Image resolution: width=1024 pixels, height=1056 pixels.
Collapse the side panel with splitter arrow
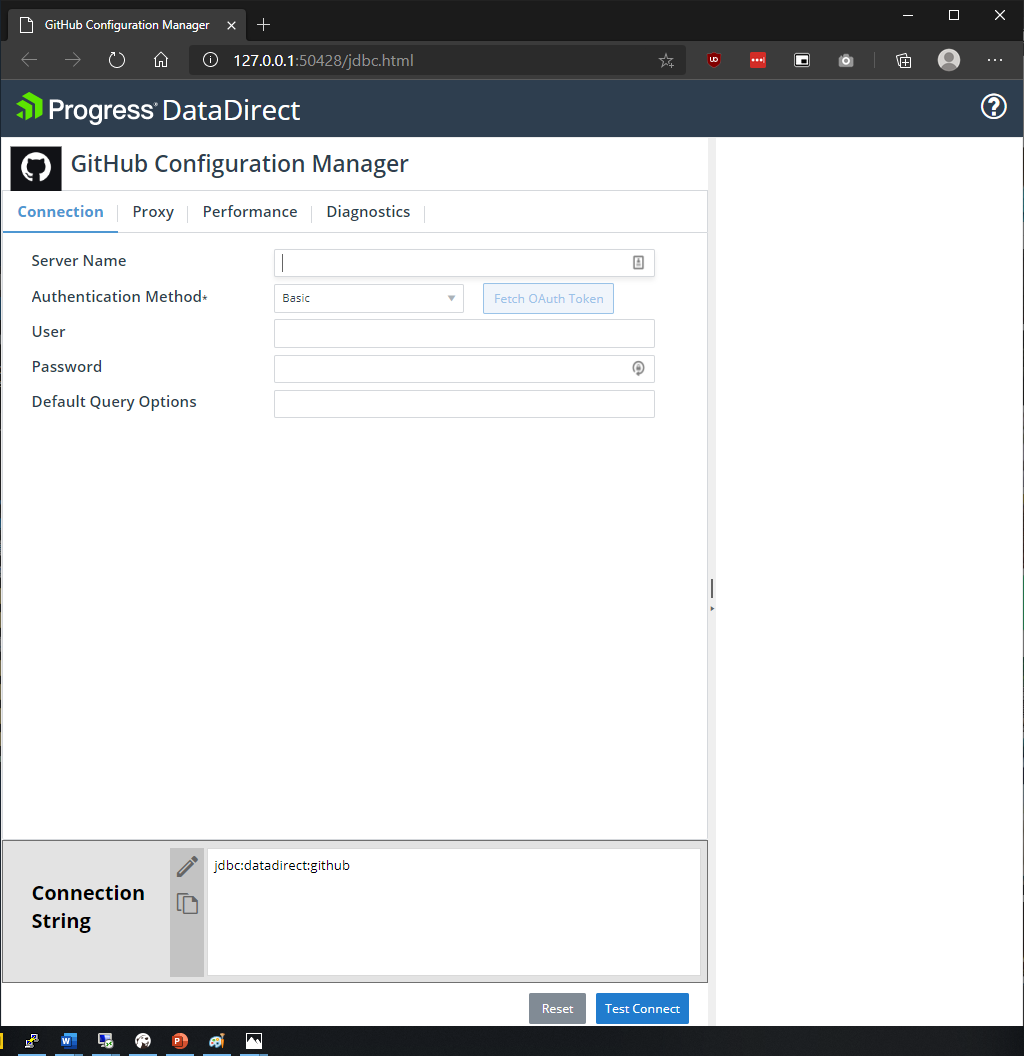[712, 608]
